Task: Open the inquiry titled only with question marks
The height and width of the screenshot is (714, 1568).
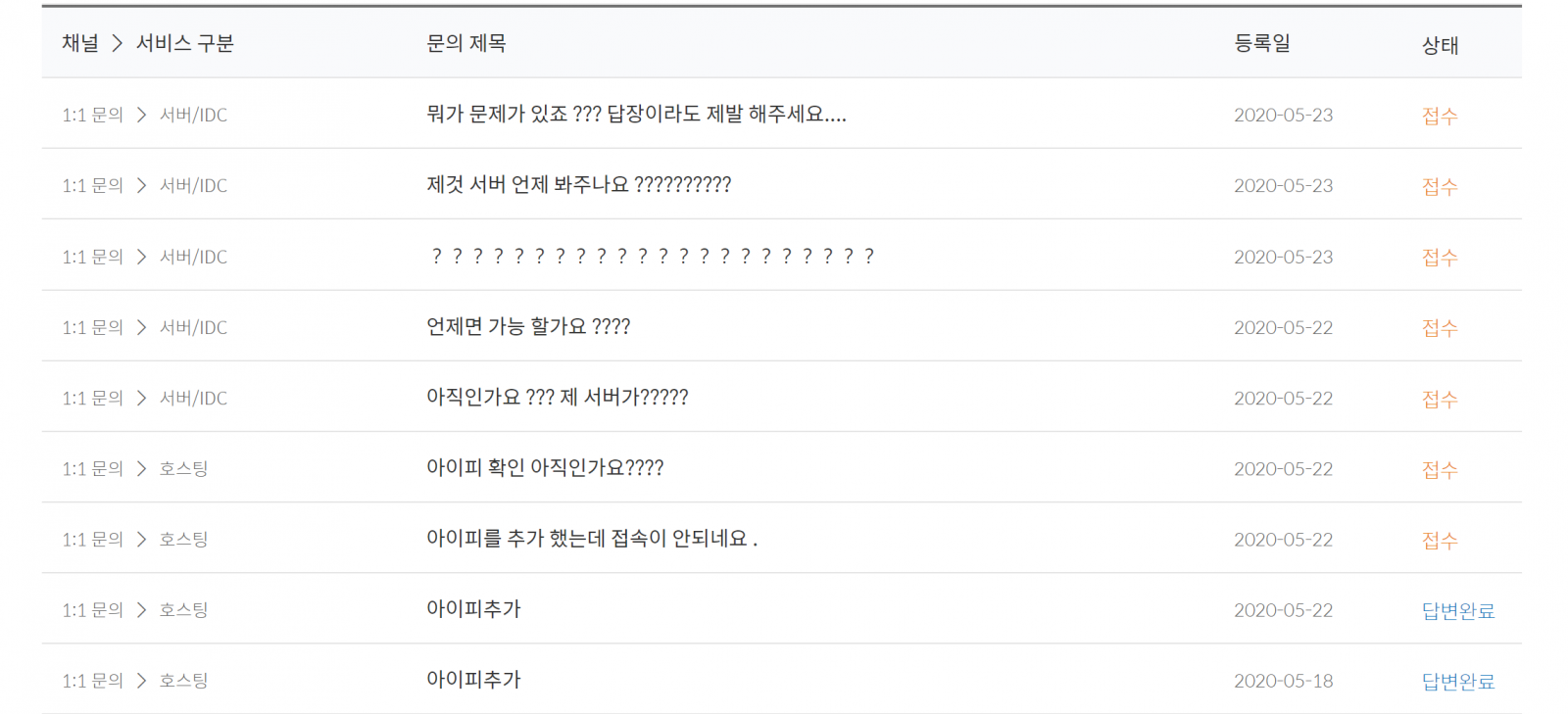Action: [652, 257]
